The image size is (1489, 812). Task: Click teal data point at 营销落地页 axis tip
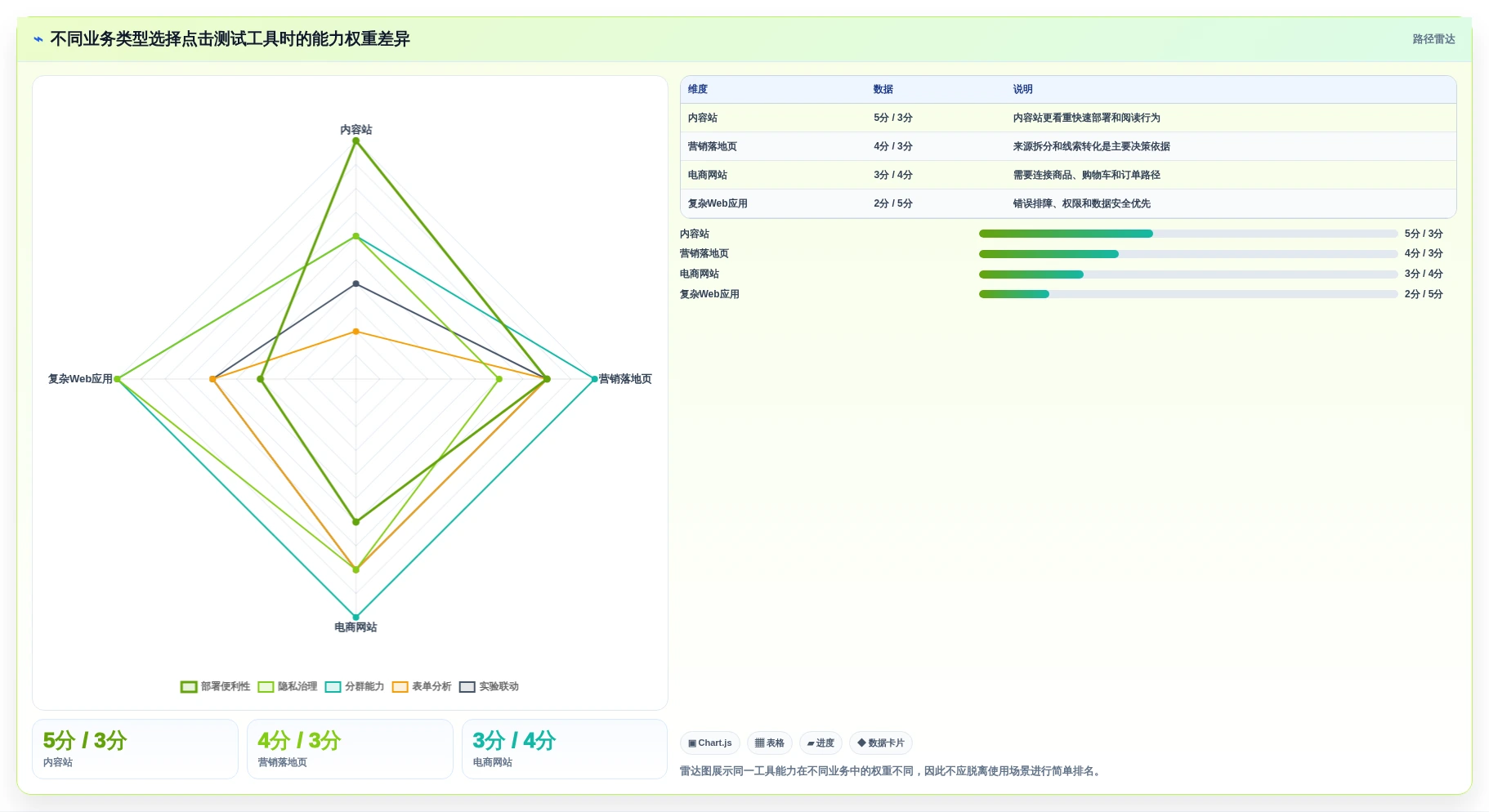pyautogui.click(x=594, y=379)
